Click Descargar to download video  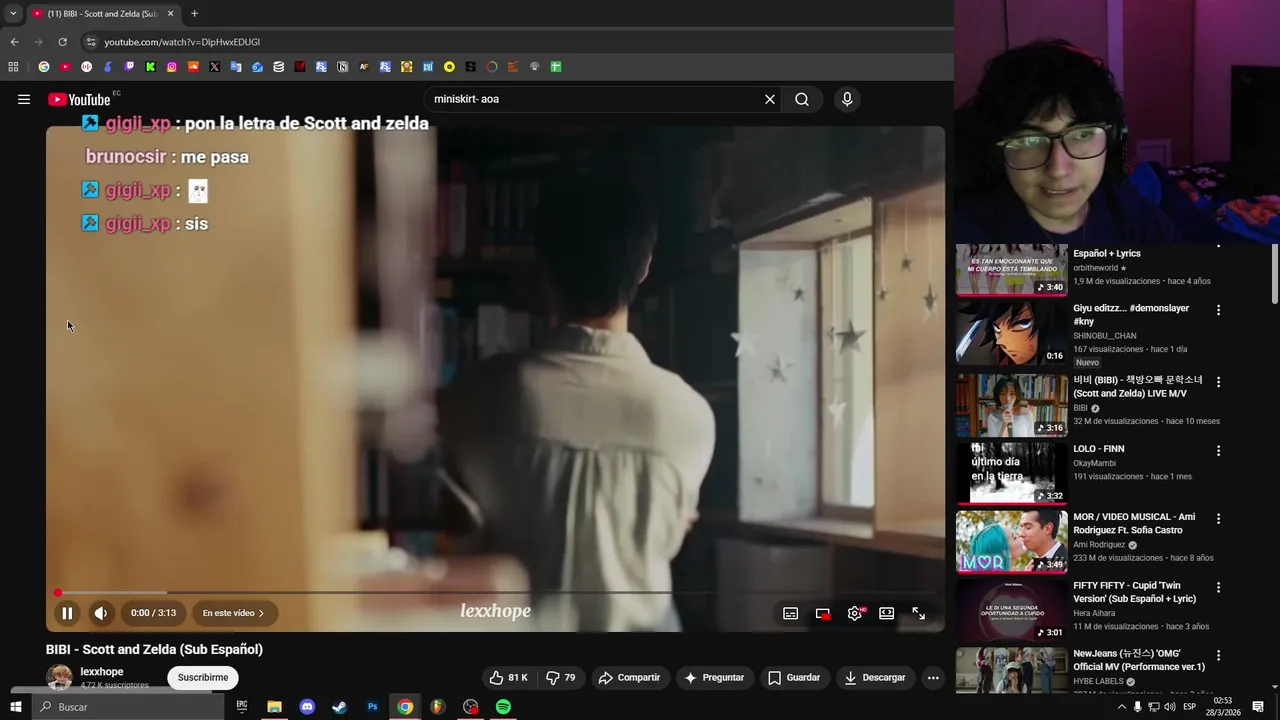(x=874, y=678)
